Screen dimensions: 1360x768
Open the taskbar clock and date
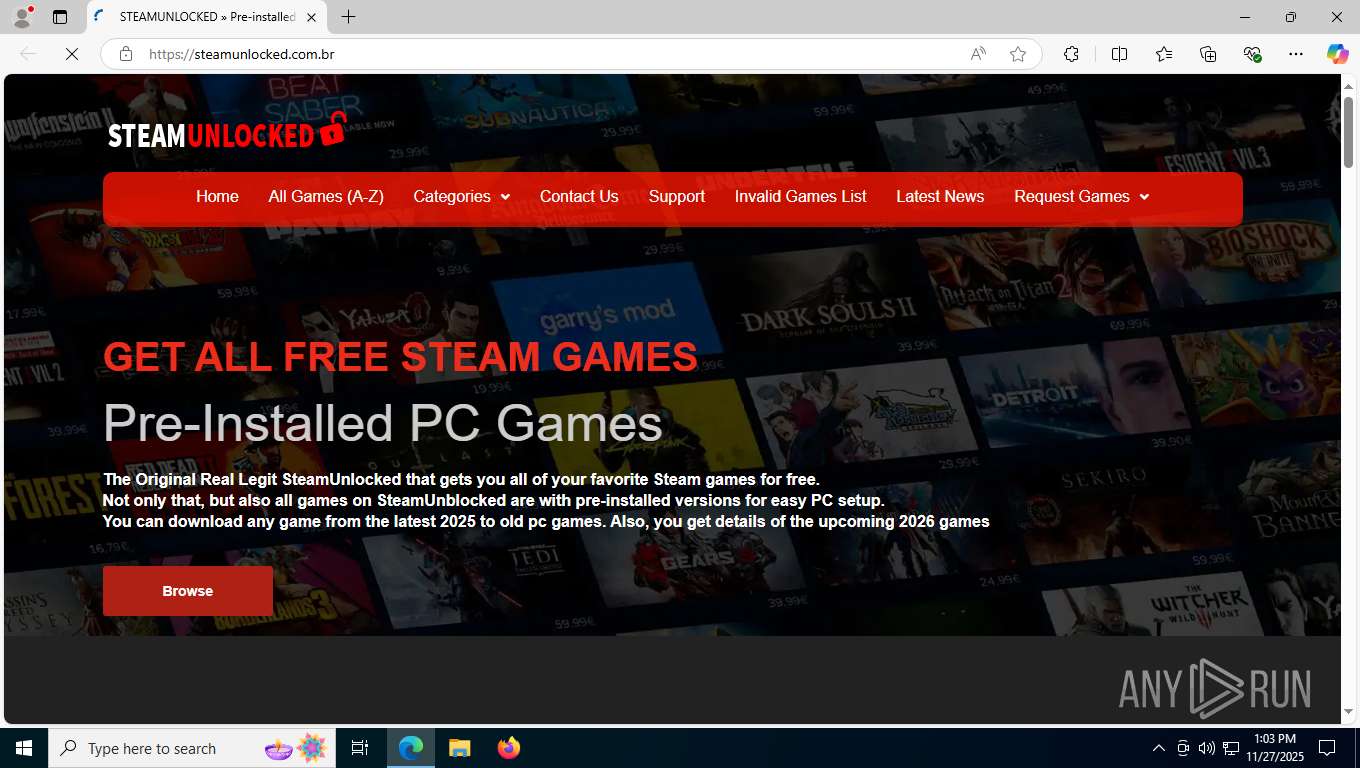(x=1273, y=748)
